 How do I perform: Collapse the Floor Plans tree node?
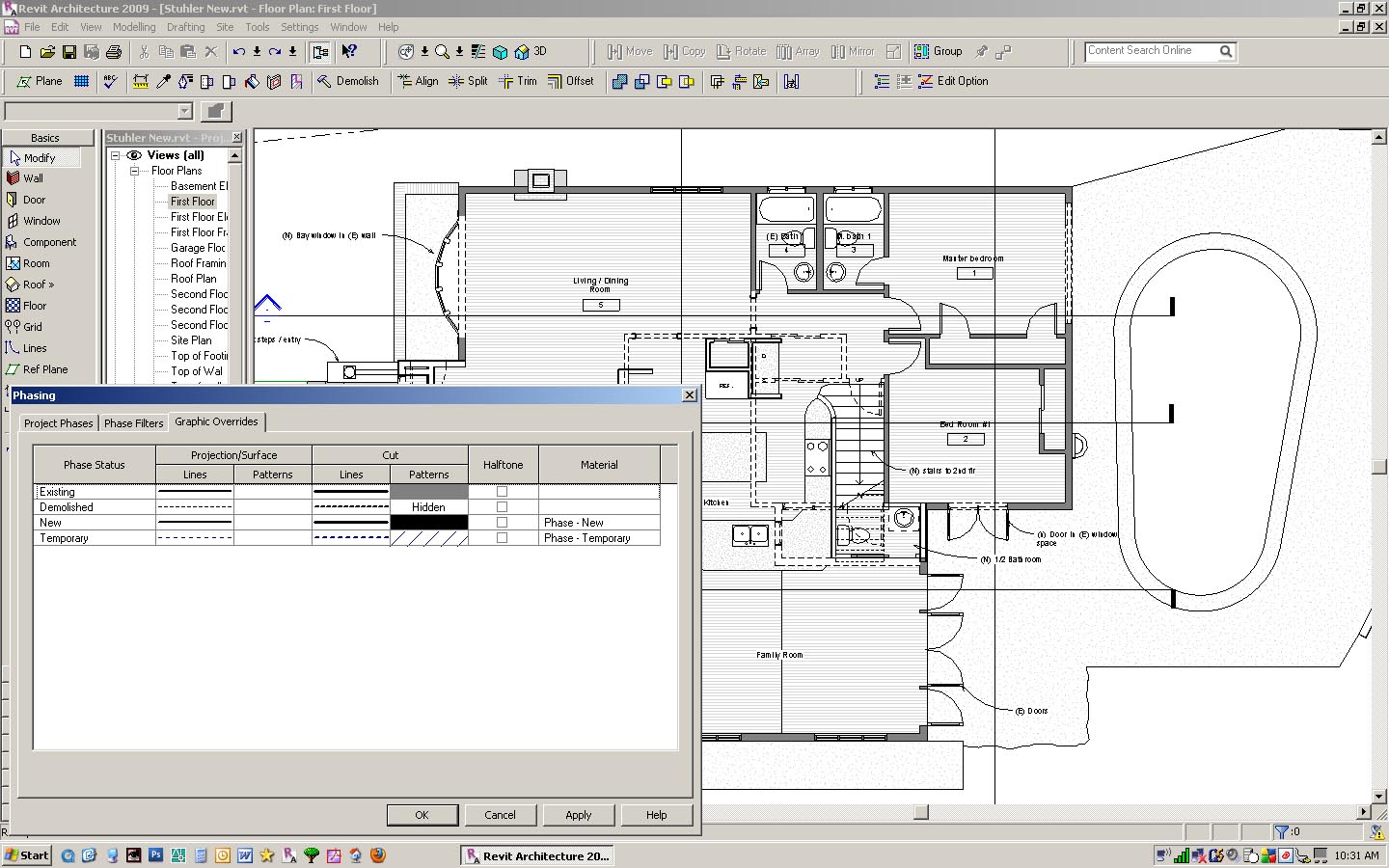pyautogui.click(x=135, y=171)
